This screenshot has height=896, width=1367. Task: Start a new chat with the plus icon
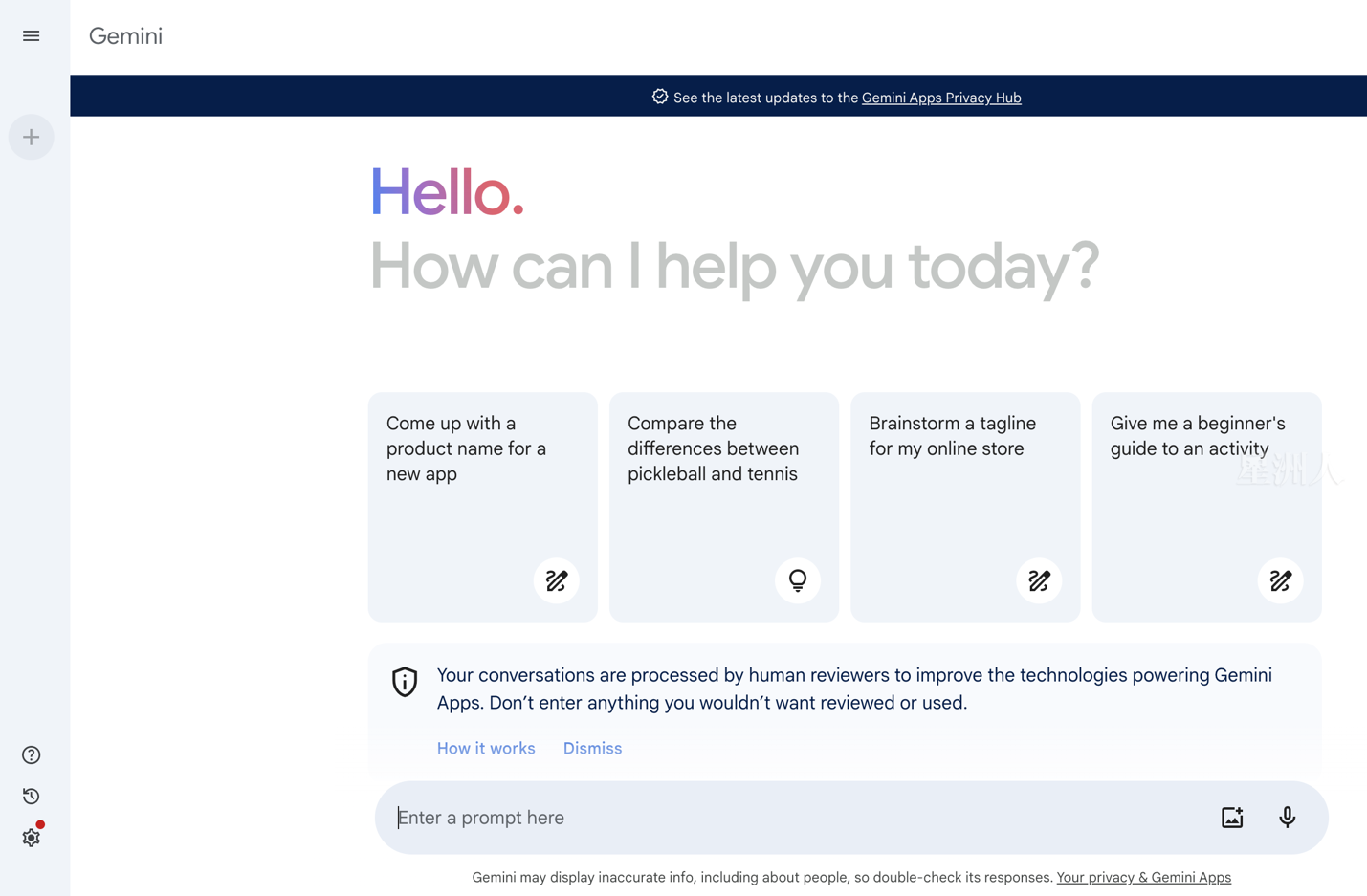tap(31, 136)
